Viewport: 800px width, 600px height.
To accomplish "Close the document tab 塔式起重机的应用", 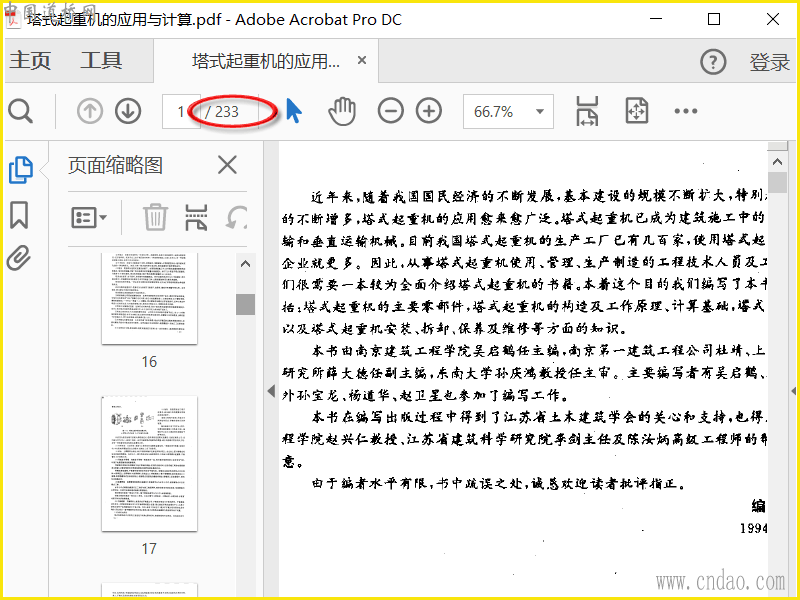I will click(362, 60).
